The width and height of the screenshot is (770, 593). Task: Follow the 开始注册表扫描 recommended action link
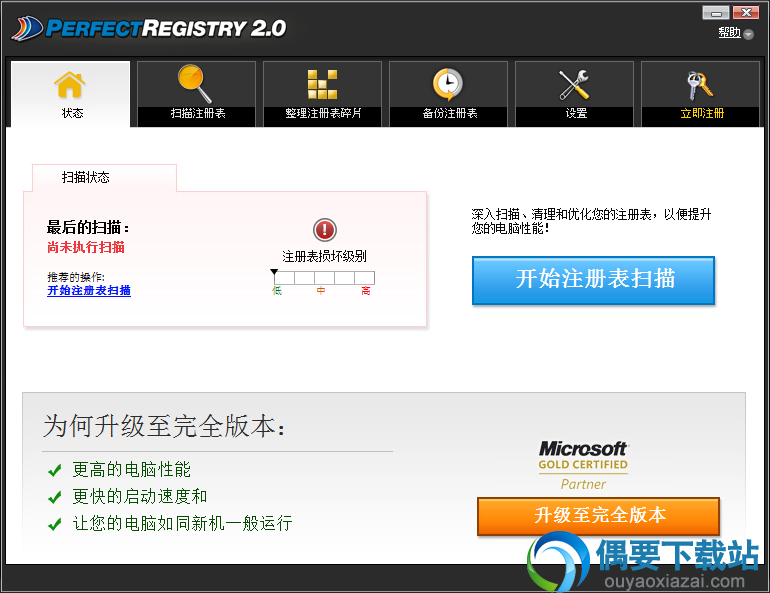(89, 291)
